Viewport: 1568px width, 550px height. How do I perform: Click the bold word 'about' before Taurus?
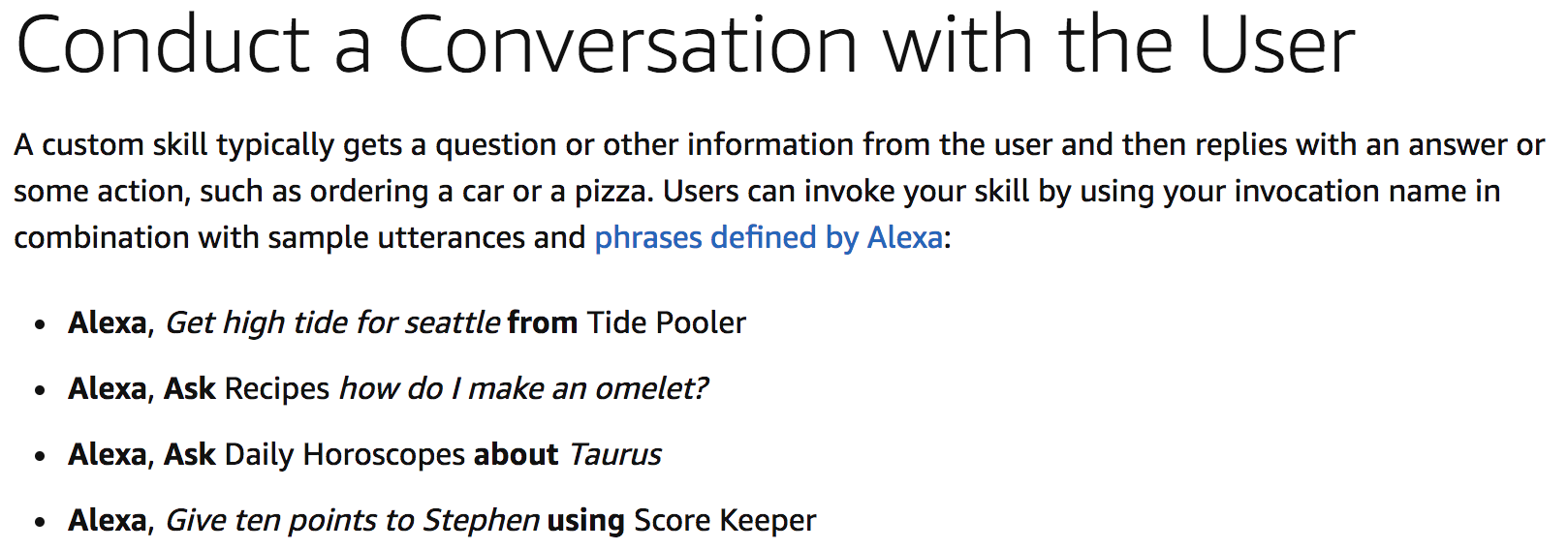pos(516,454)
